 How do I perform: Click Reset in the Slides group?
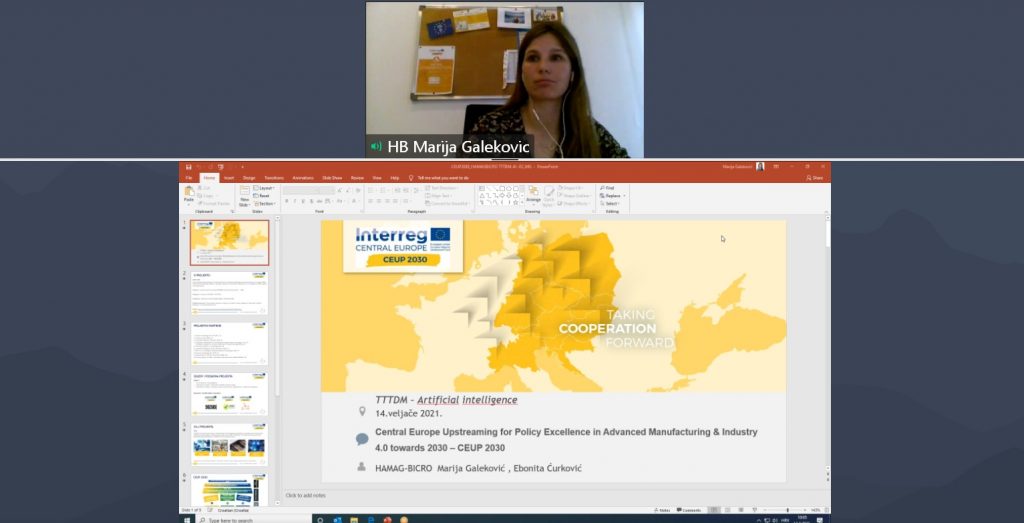click(262, 195)
